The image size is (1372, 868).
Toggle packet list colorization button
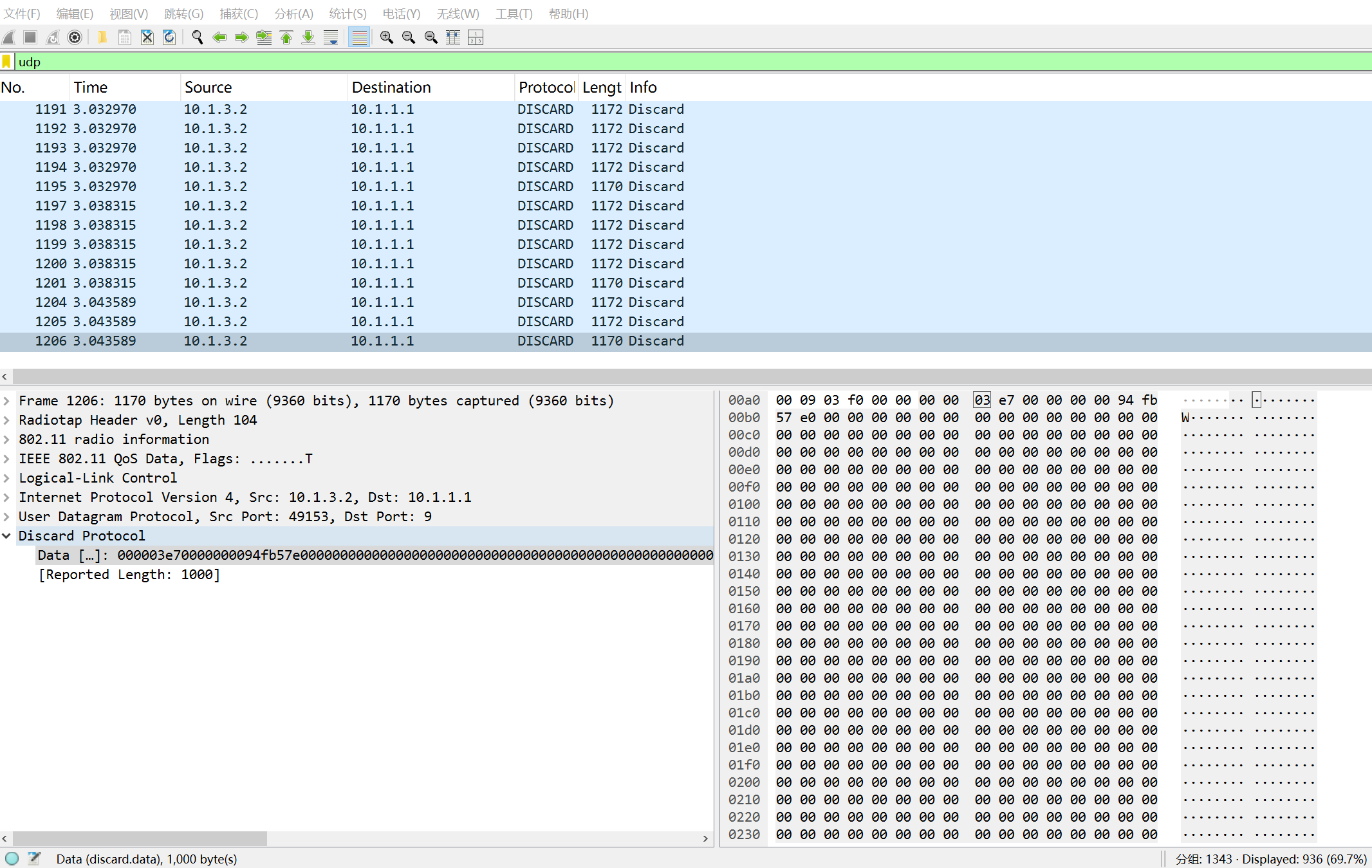[x=359, y=37]
